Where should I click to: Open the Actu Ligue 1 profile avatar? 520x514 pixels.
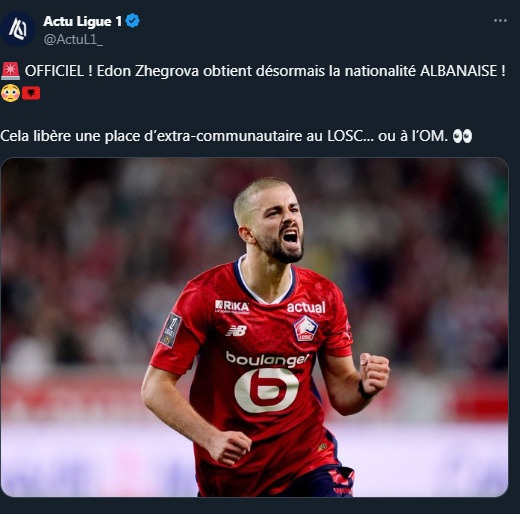18,29
